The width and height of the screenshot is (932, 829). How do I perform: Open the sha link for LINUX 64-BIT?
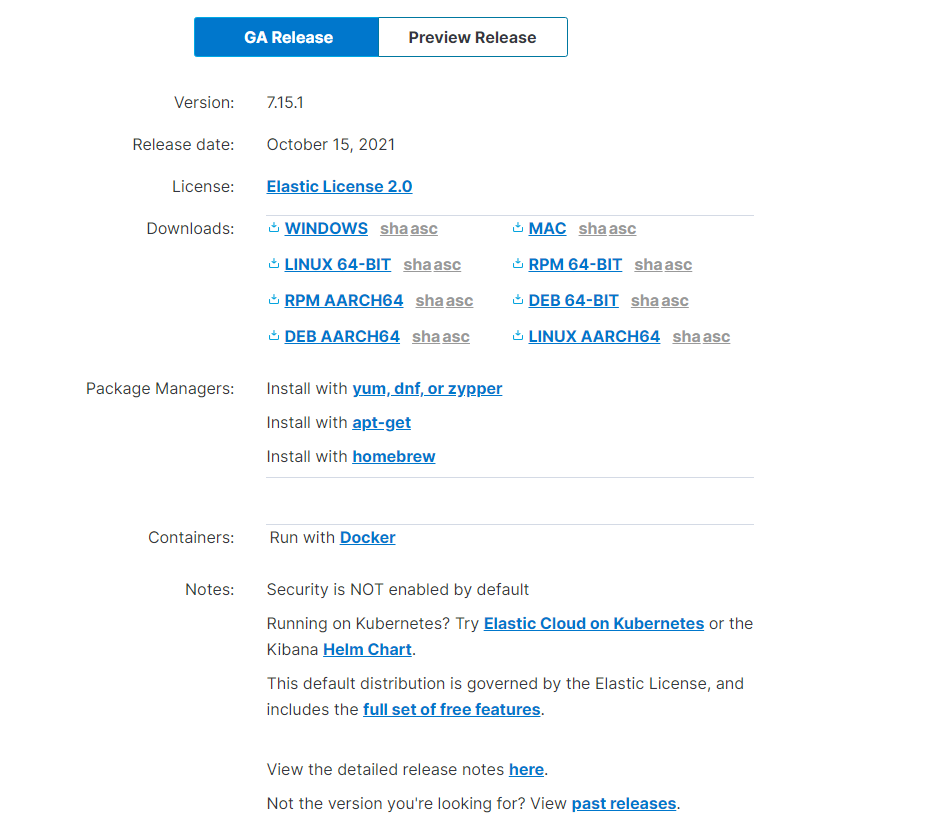[x=417, y=264]
